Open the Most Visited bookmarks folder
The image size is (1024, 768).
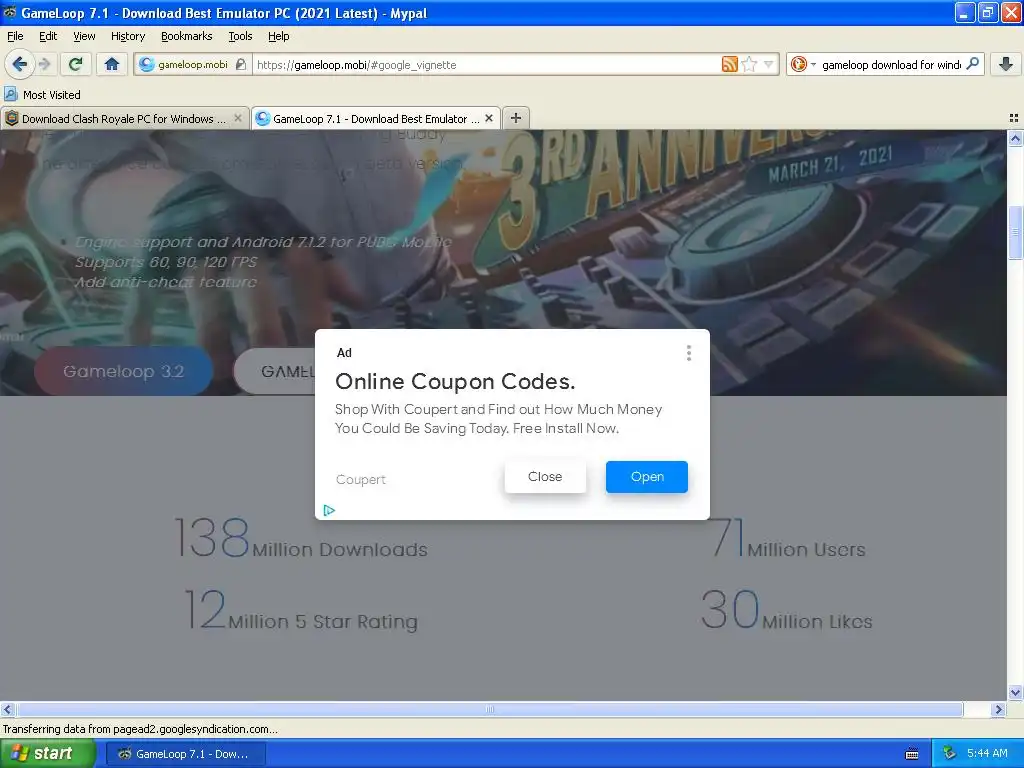(43, 95)
